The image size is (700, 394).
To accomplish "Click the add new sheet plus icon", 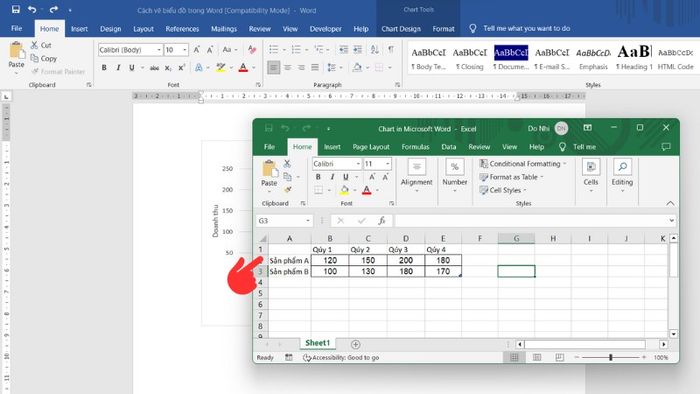I will [355, 344].
